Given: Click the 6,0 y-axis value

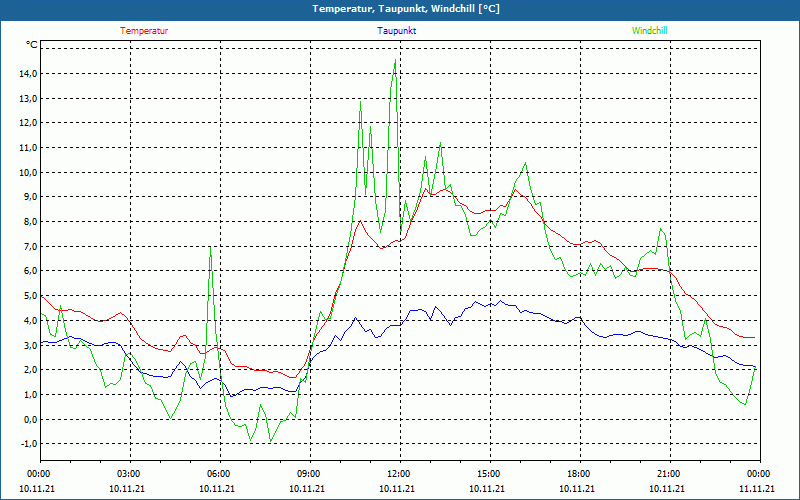Looking at the screenshot, I should point(30,271).
